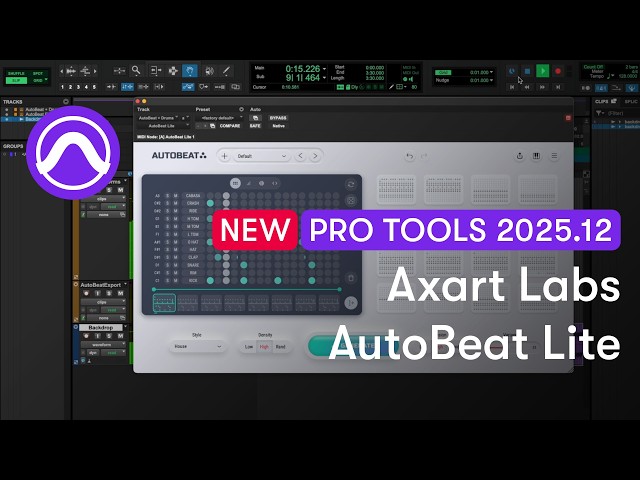This screenshot has width=640, height=480.
Task: Mute the Backdrop track
Action: click(120, 336)
